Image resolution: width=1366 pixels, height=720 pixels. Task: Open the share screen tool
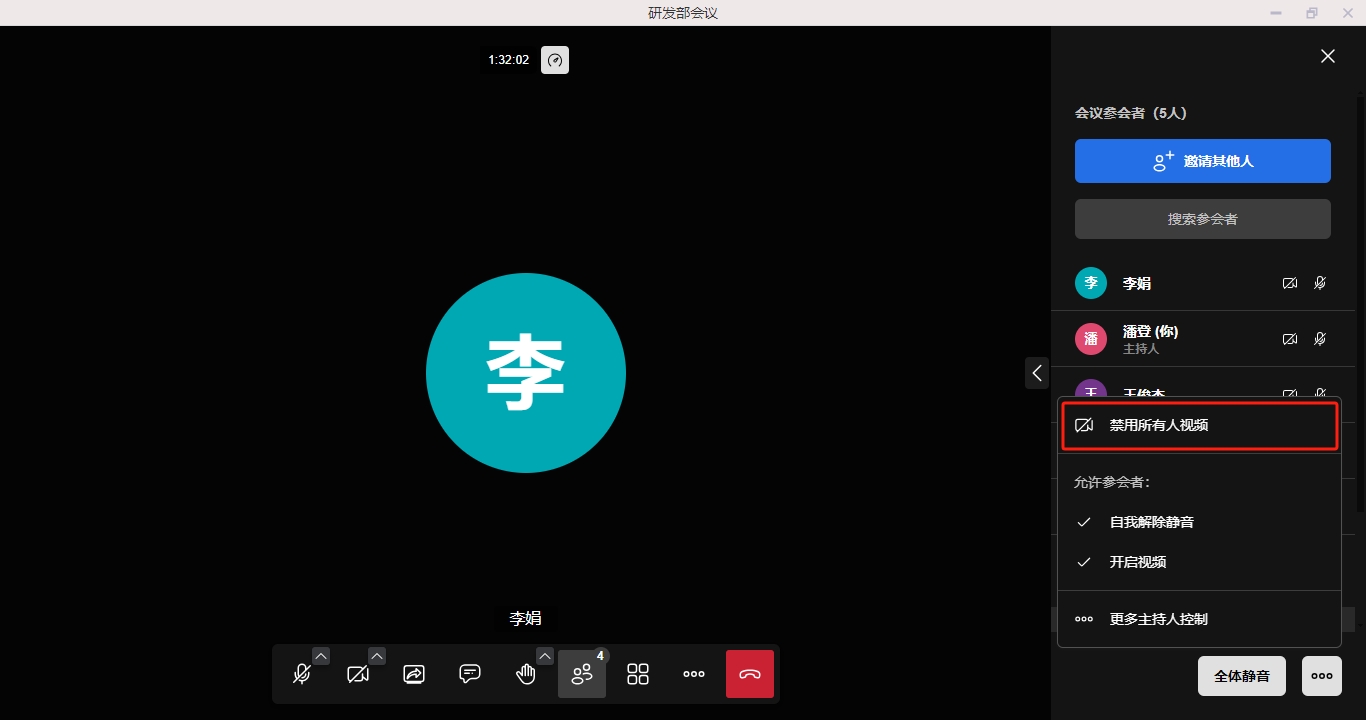(x=414, y=674)
